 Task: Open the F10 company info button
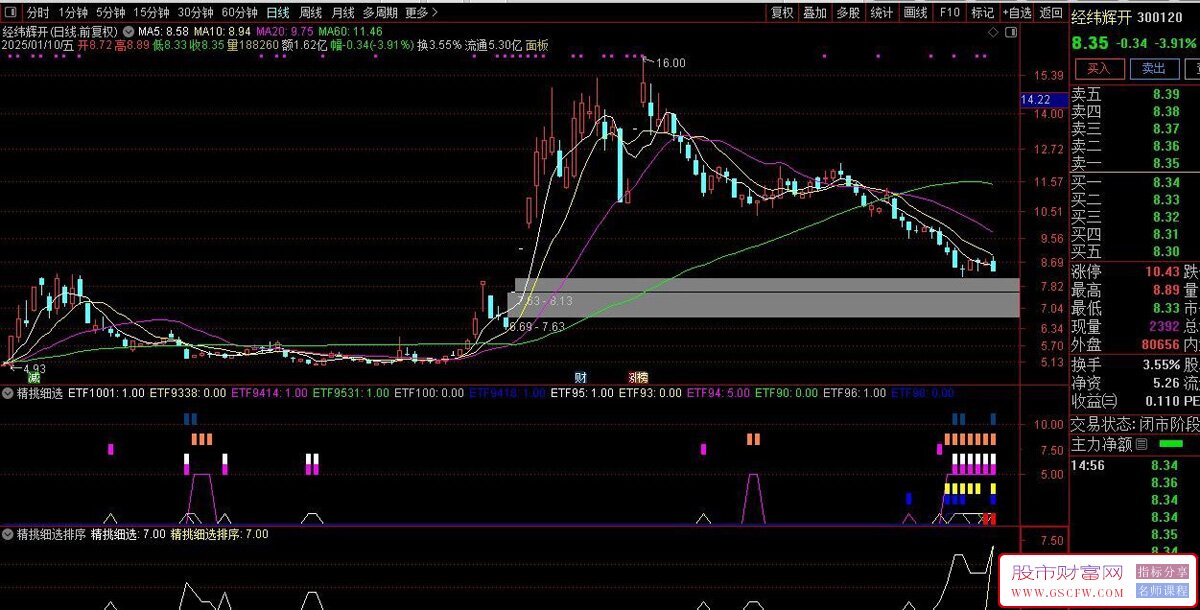(x=949, y=13)
